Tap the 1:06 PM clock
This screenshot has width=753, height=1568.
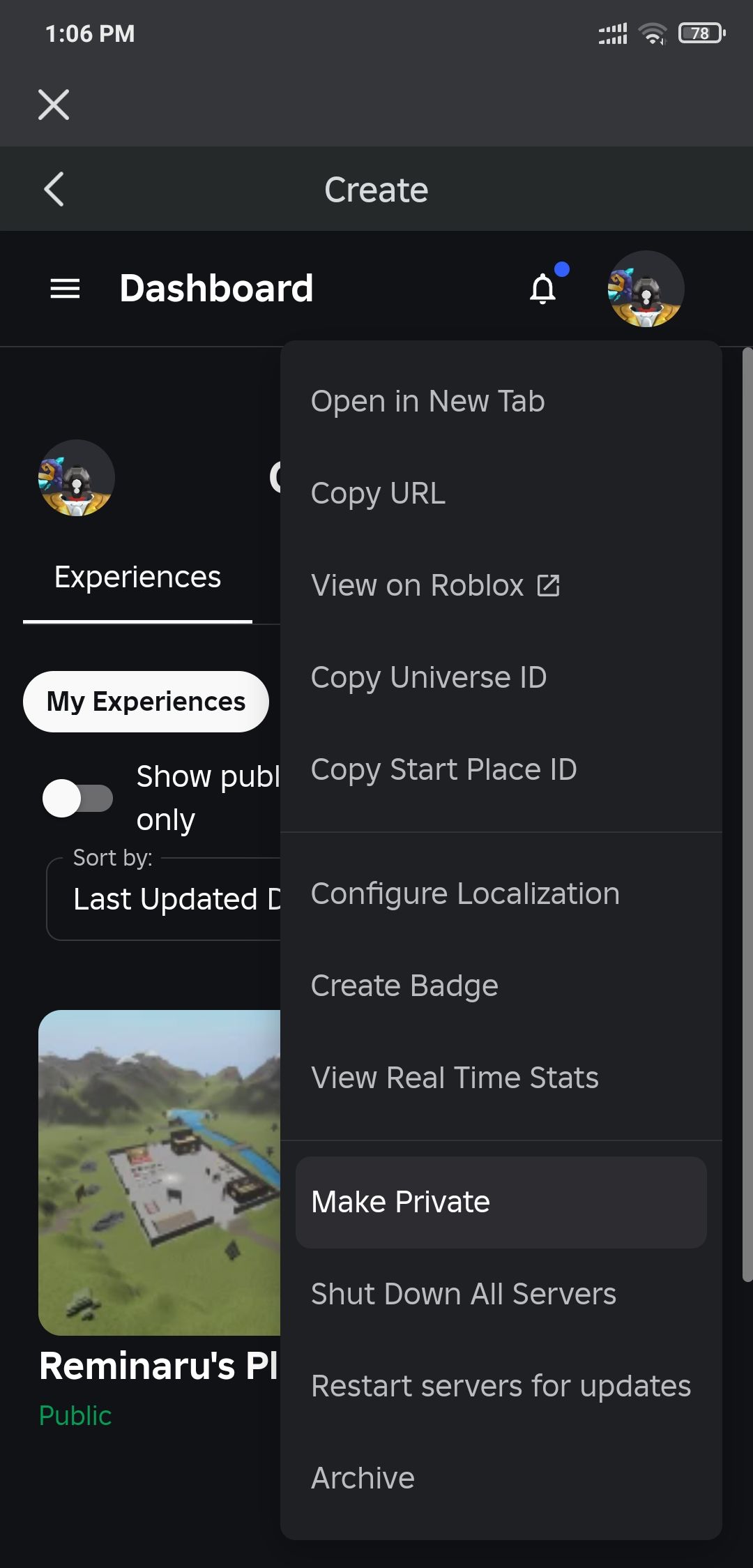click(x=90, y=33)
